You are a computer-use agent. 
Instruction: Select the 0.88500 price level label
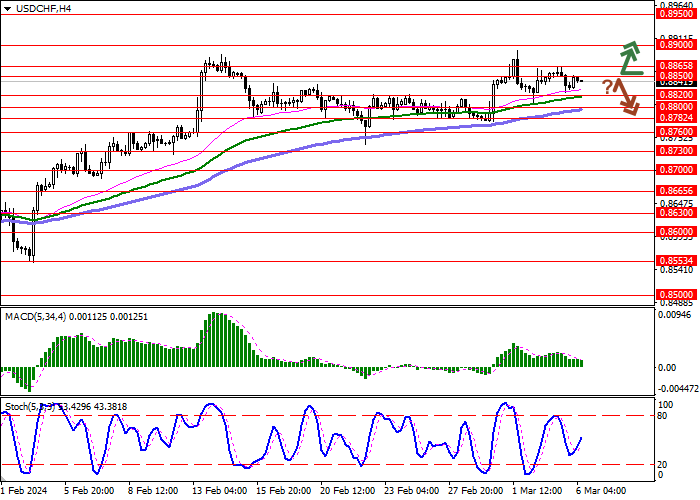[x=676, y=76]
